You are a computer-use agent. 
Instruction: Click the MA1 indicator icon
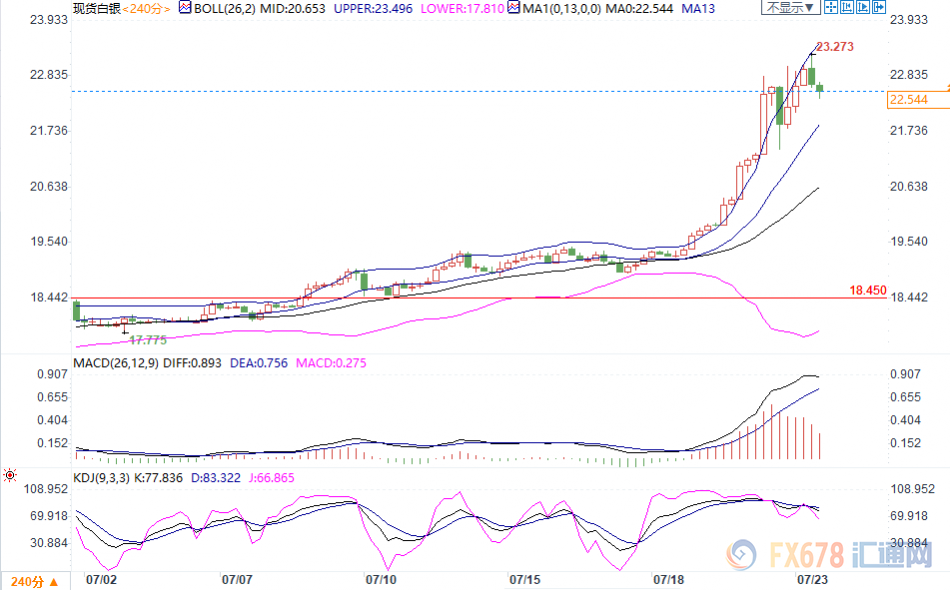[512, 8]
